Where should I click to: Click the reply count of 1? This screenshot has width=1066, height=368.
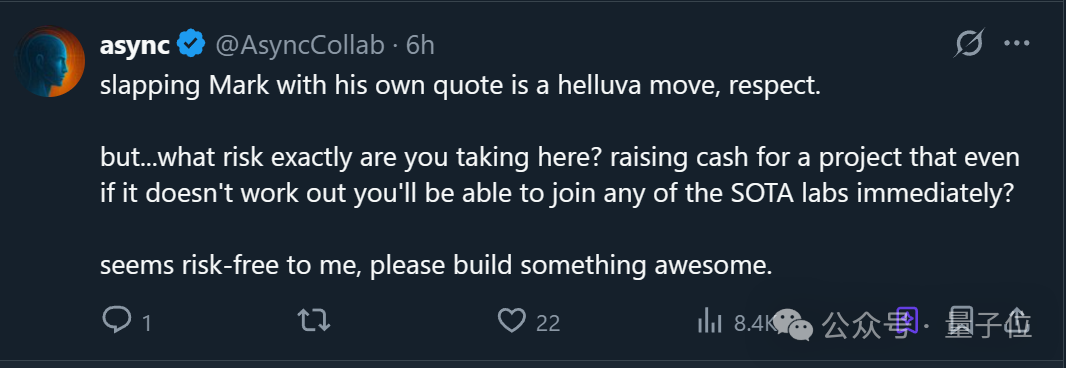click(146, 324)
